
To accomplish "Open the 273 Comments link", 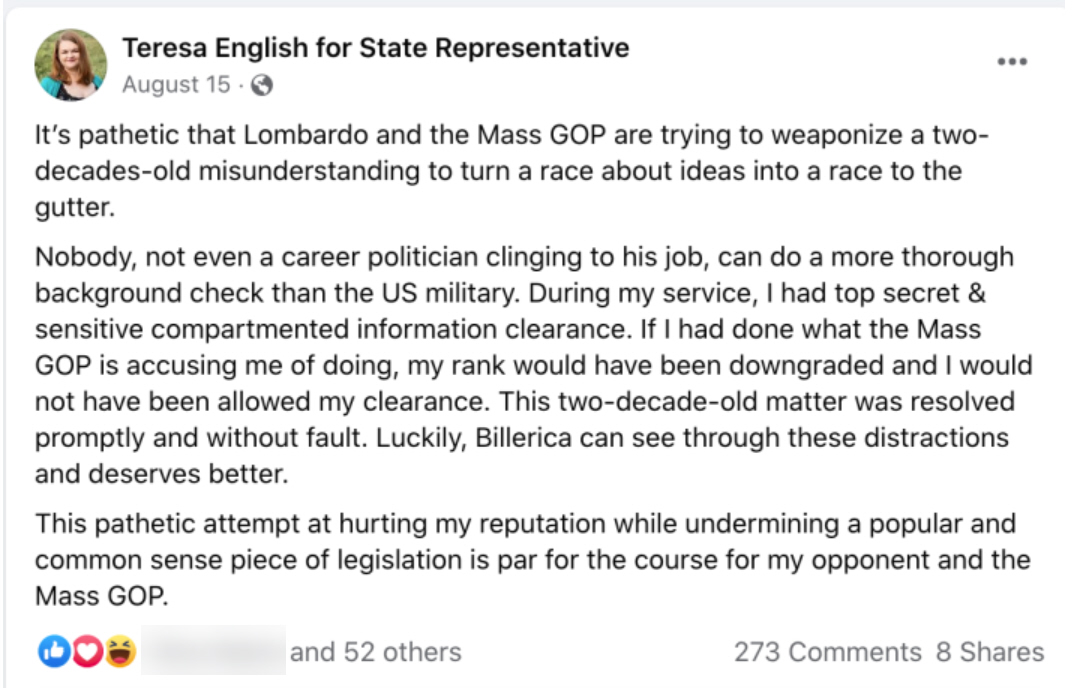I will 827,653.
